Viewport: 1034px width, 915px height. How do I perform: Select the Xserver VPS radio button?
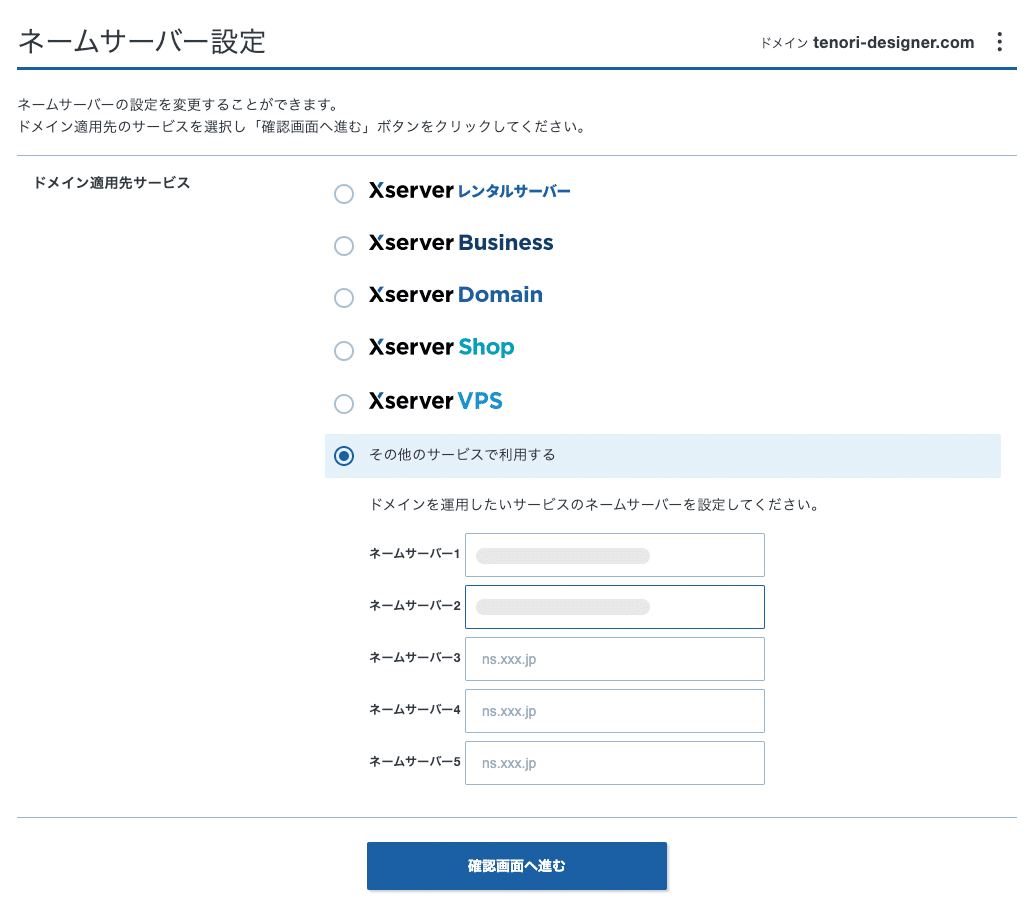344,403
